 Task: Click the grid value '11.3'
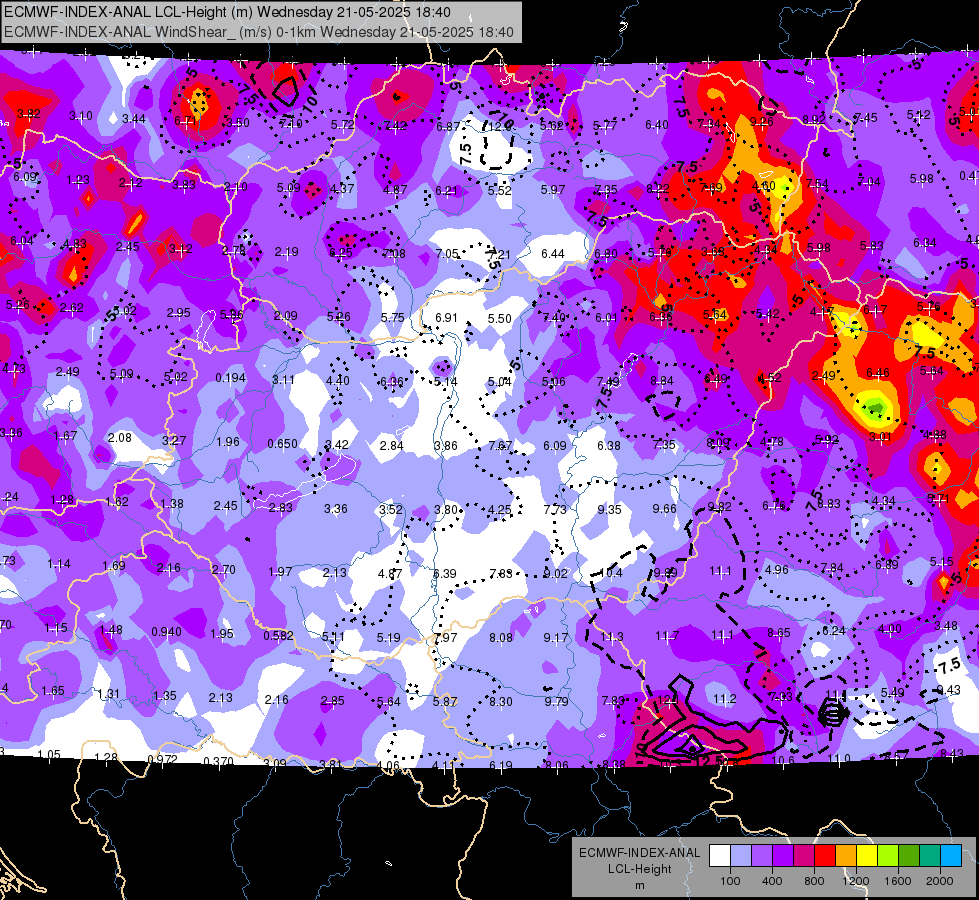tap(611, 636)
